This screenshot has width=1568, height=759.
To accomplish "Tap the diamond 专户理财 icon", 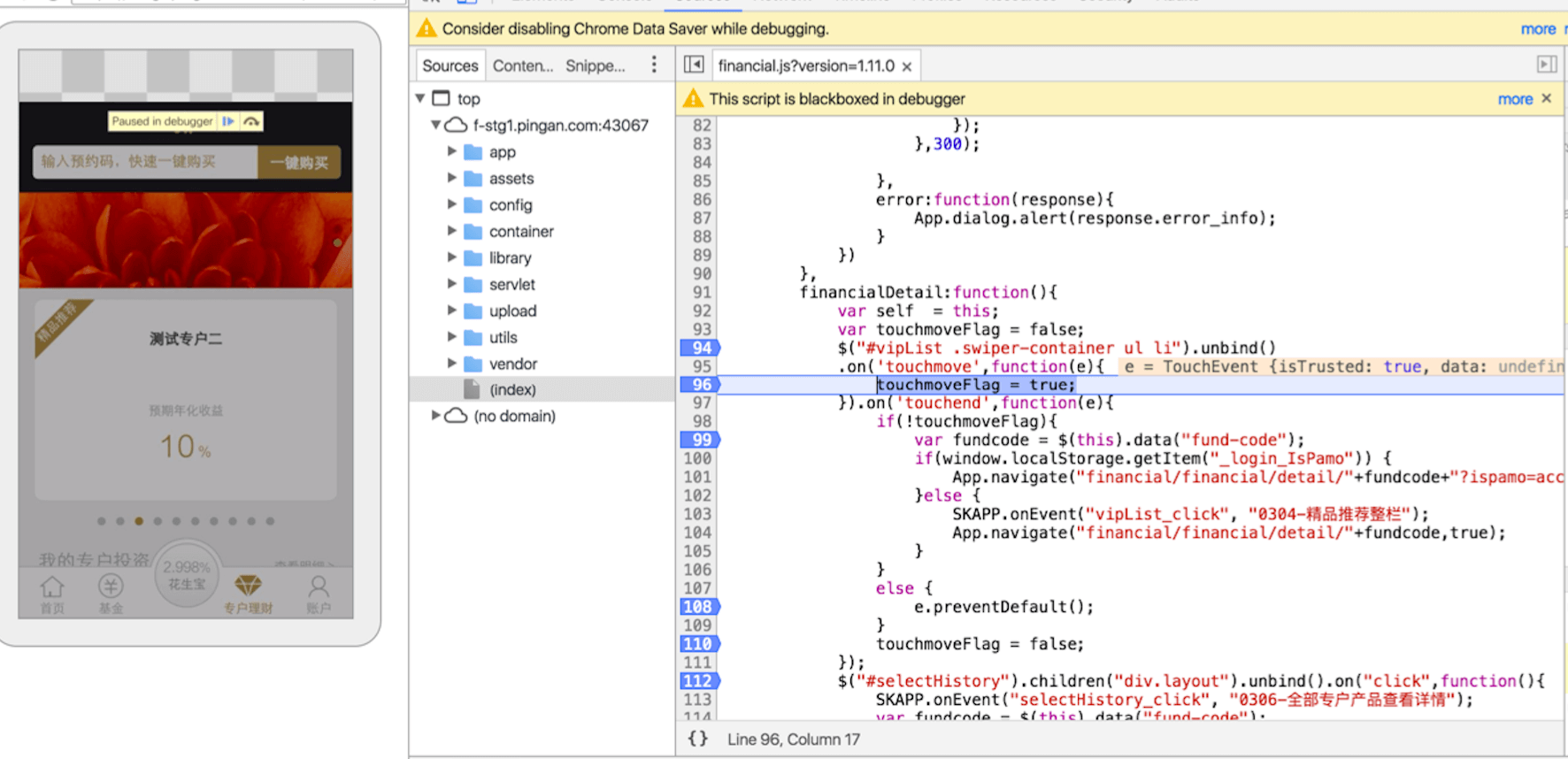I will click(248, 585).
